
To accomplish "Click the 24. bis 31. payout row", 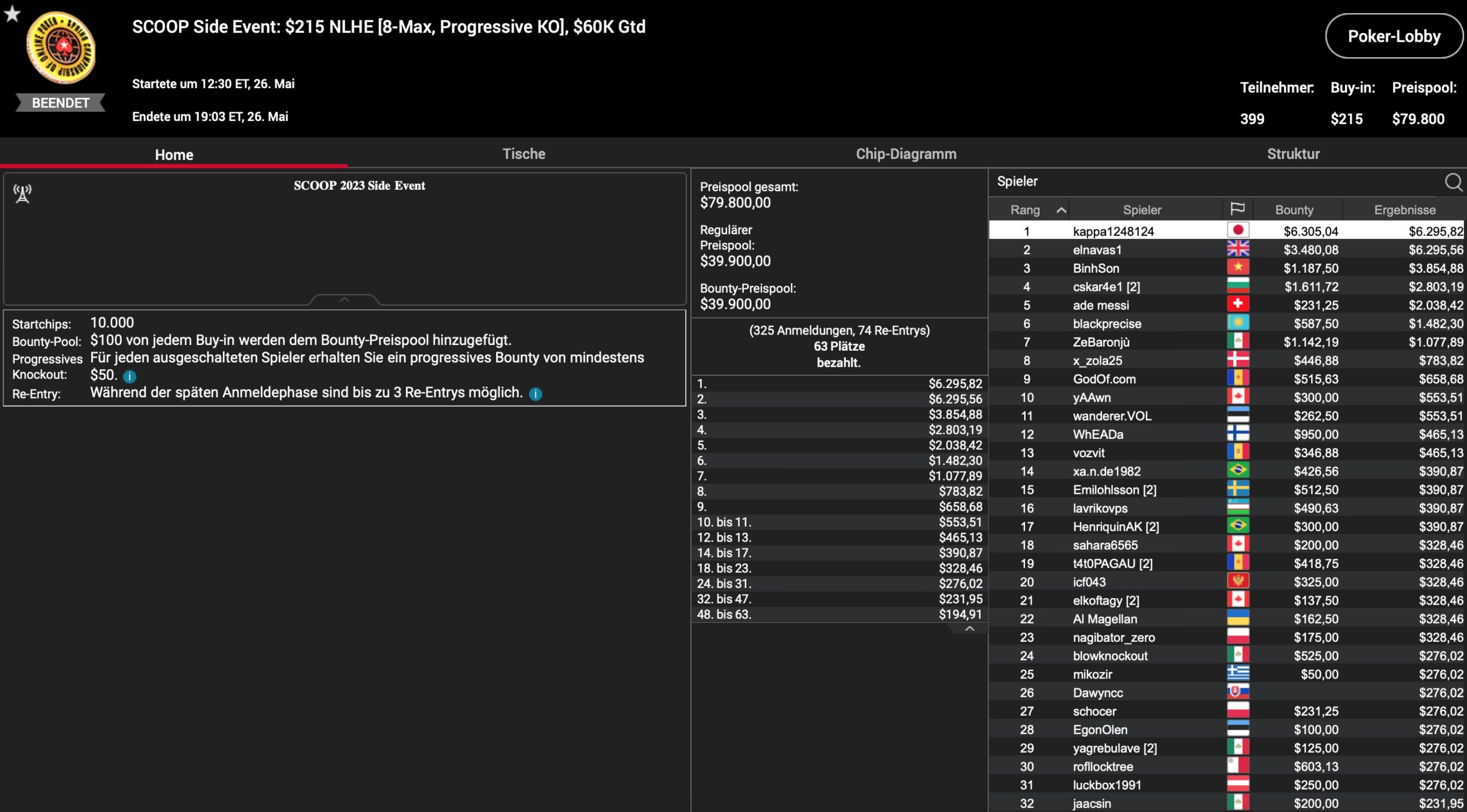I will pyautogui.click(x=840, y=583).
